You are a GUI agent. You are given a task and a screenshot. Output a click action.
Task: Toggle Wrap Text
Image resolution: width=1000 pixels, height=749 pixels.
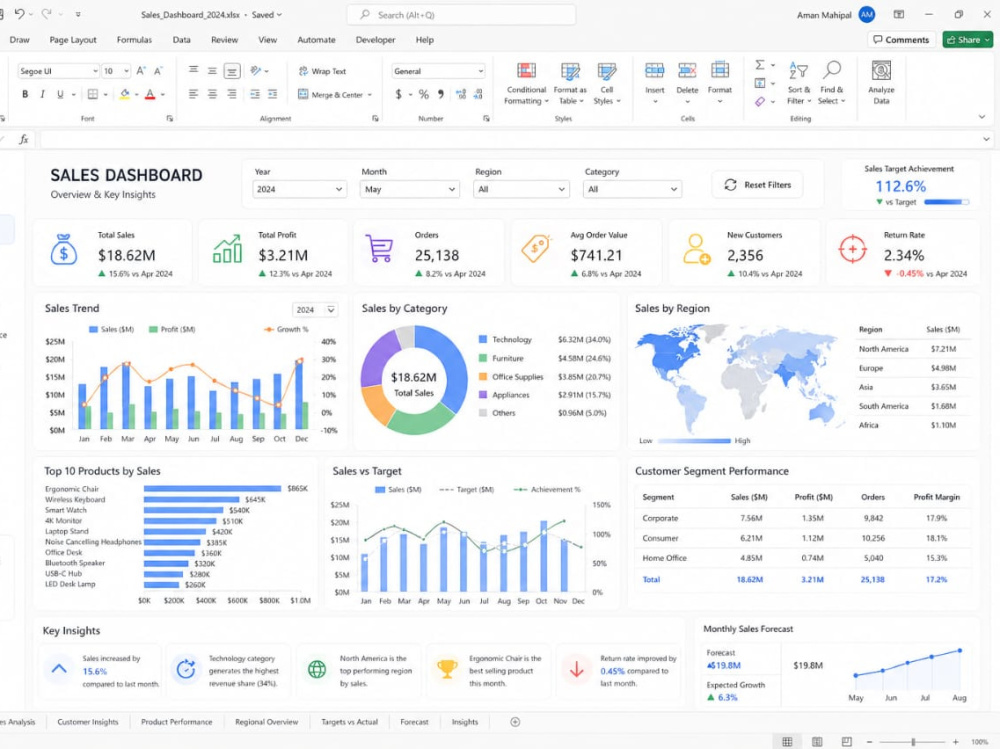tap(322, 71)
